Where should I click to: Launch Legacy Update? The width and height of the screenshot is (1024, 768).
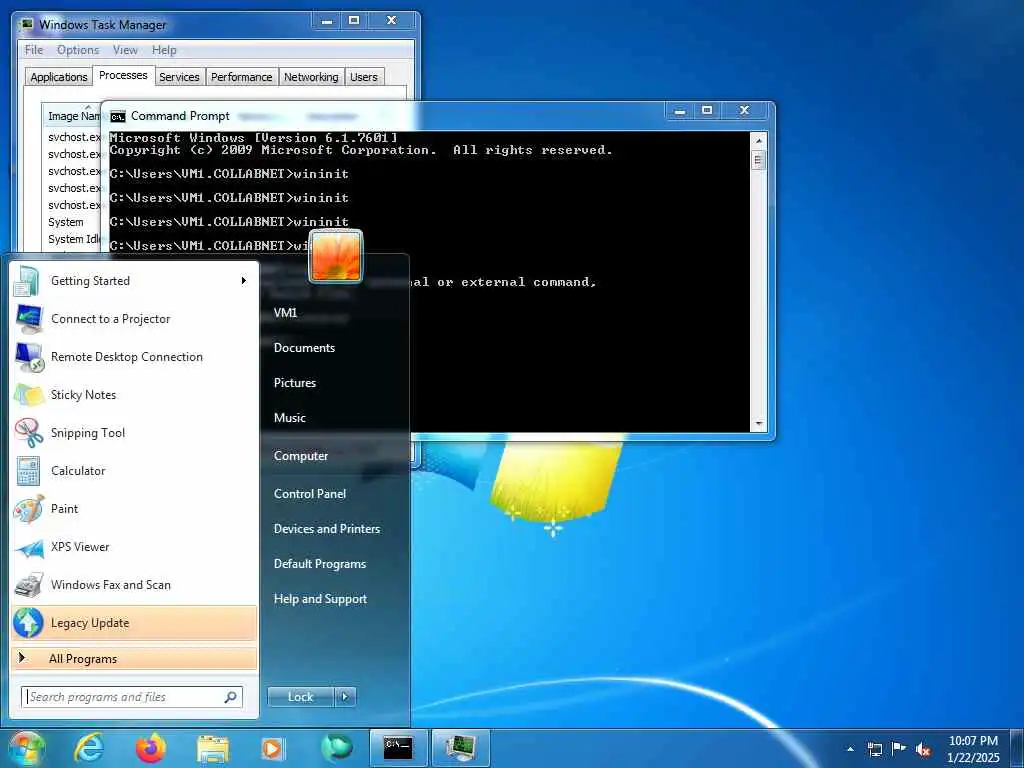pyautogui.click(x=134, y=623)
